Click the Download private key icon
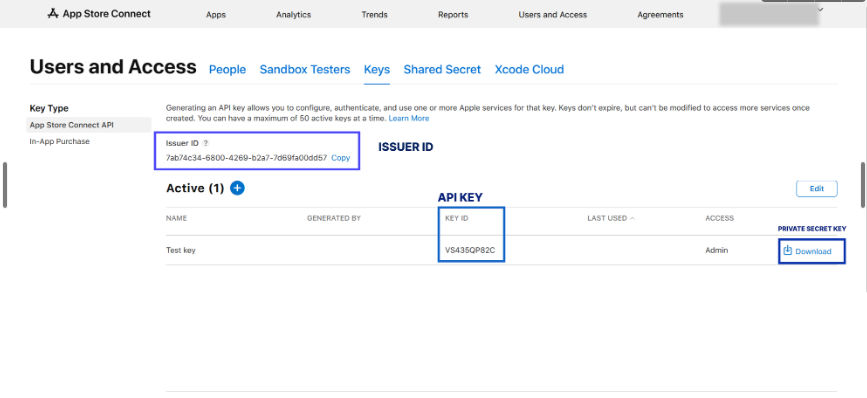The height and width of the screenshot is (398, 867). 788,250
